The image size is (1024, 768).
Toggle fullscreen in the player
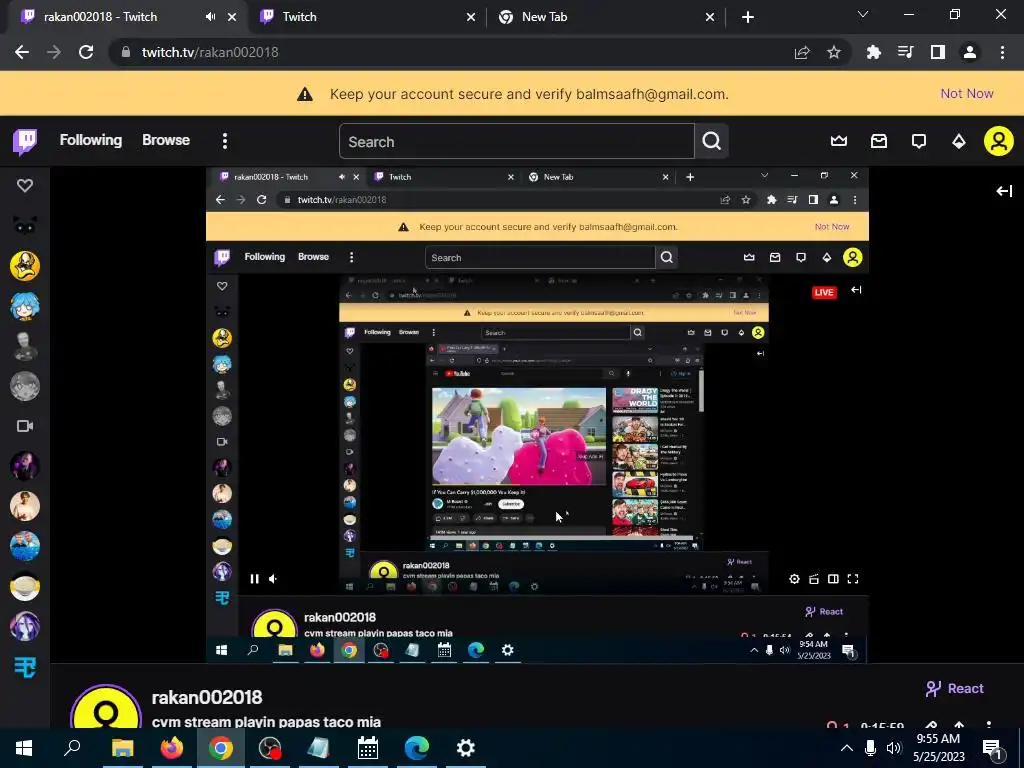point(853,579)
